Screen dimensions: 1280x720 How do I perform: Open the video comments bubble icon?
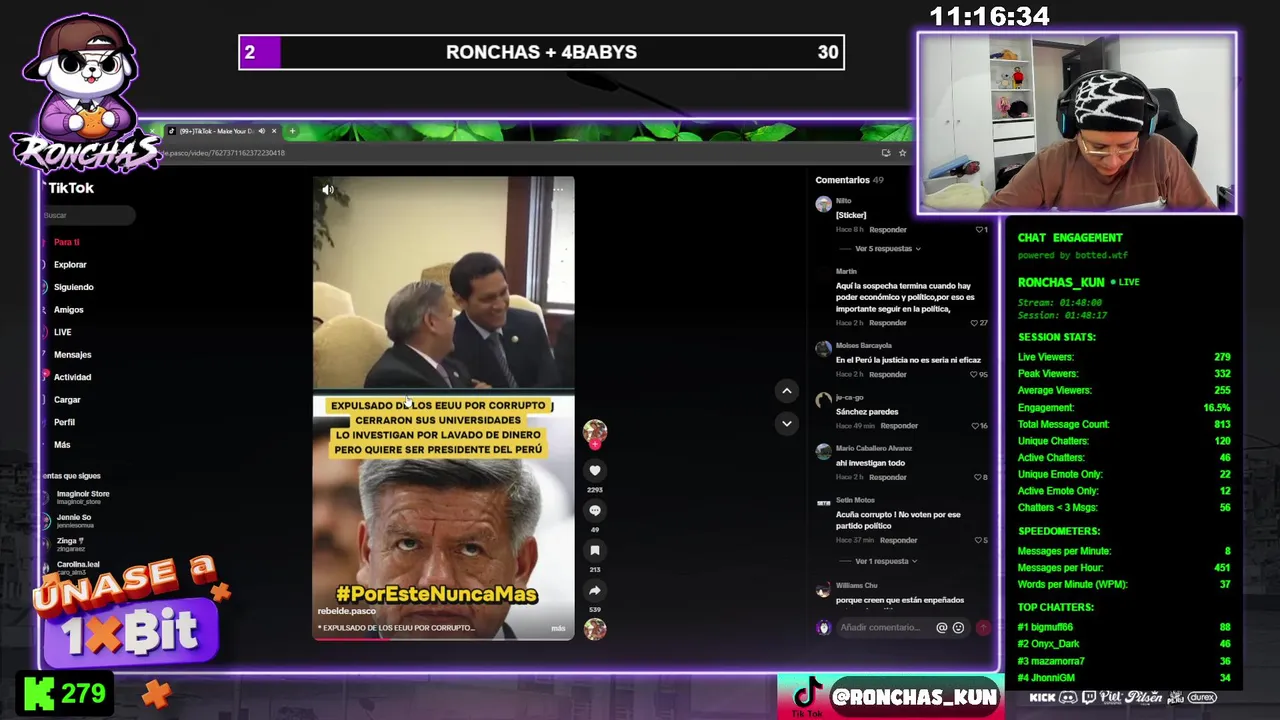(595, 510)
